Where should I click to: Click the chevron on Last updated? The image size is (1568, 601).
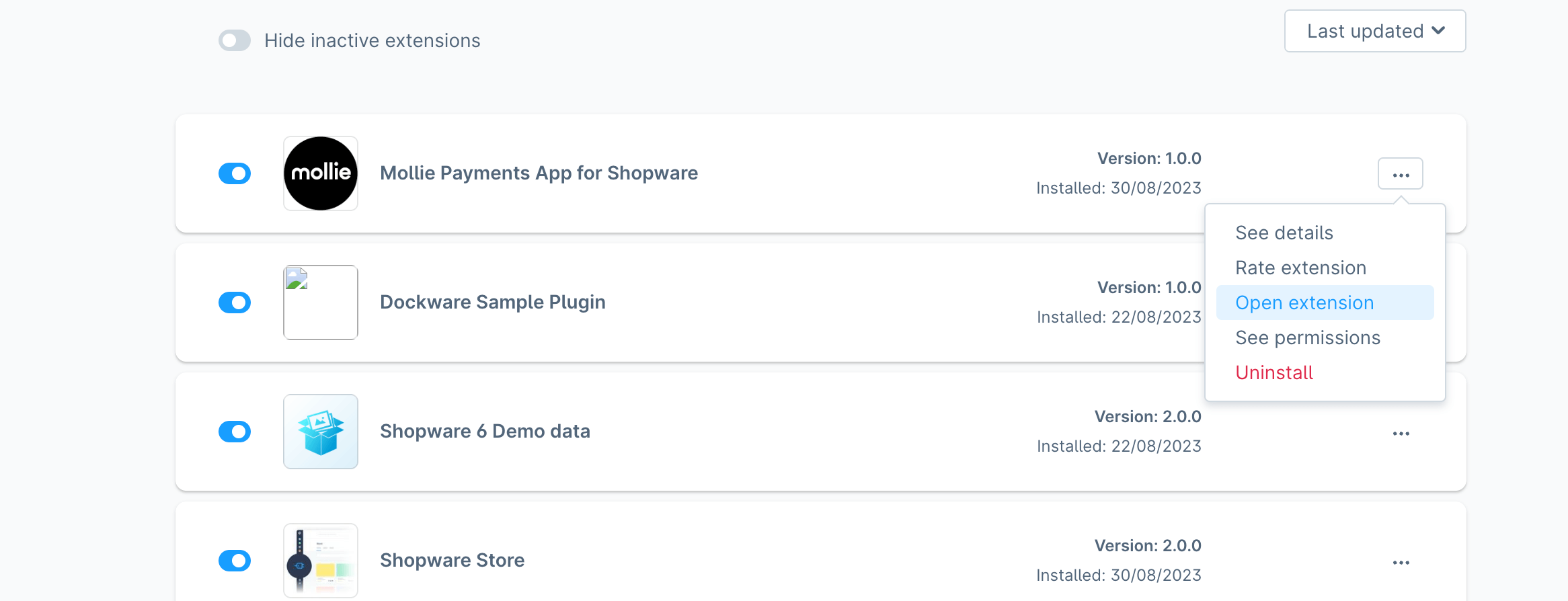pyautogui.click(x=1438, y=31)
